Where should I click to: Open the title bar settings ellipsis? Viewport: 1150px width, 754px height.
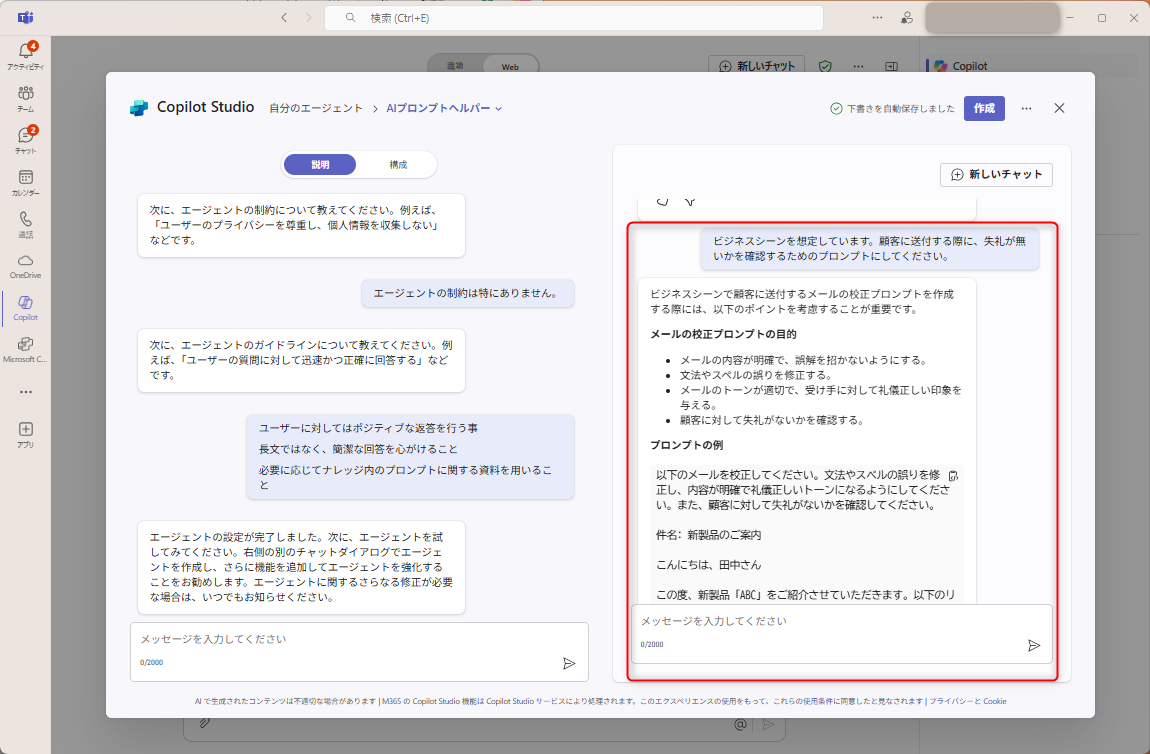(877, 18)
